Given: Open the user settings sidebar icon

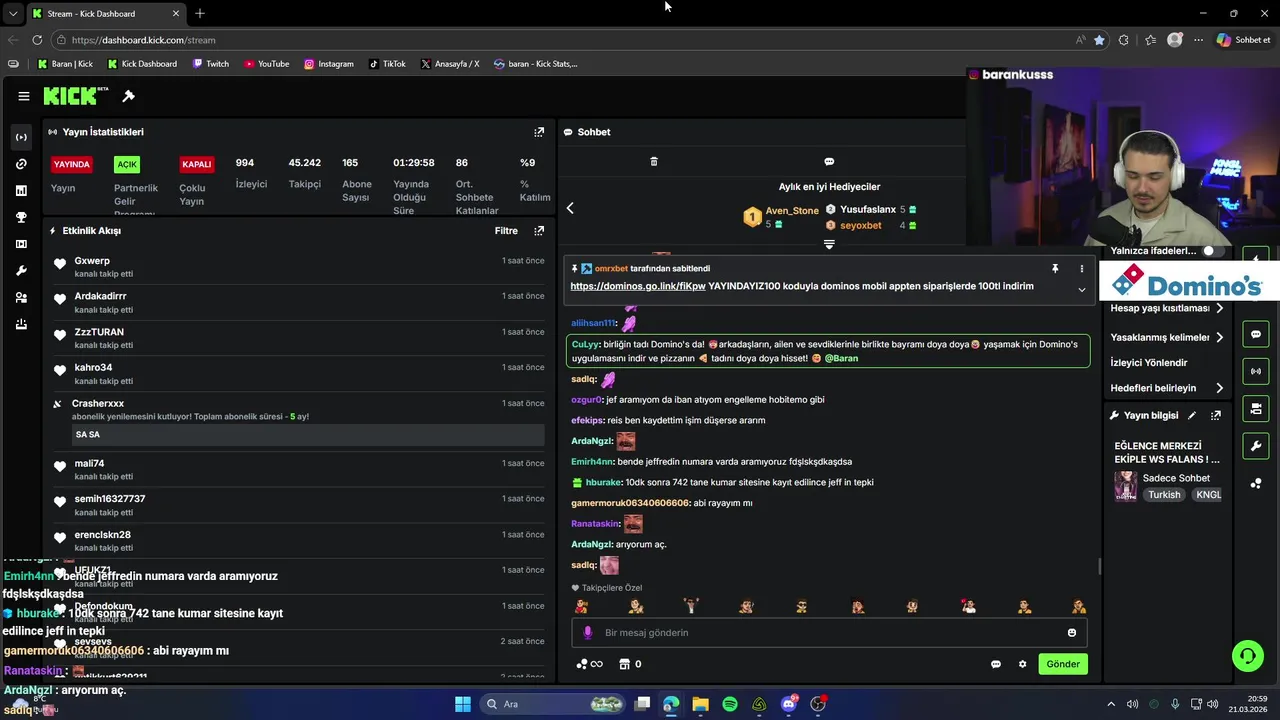Looking at the screenshot, I should [x=21, y=298].
